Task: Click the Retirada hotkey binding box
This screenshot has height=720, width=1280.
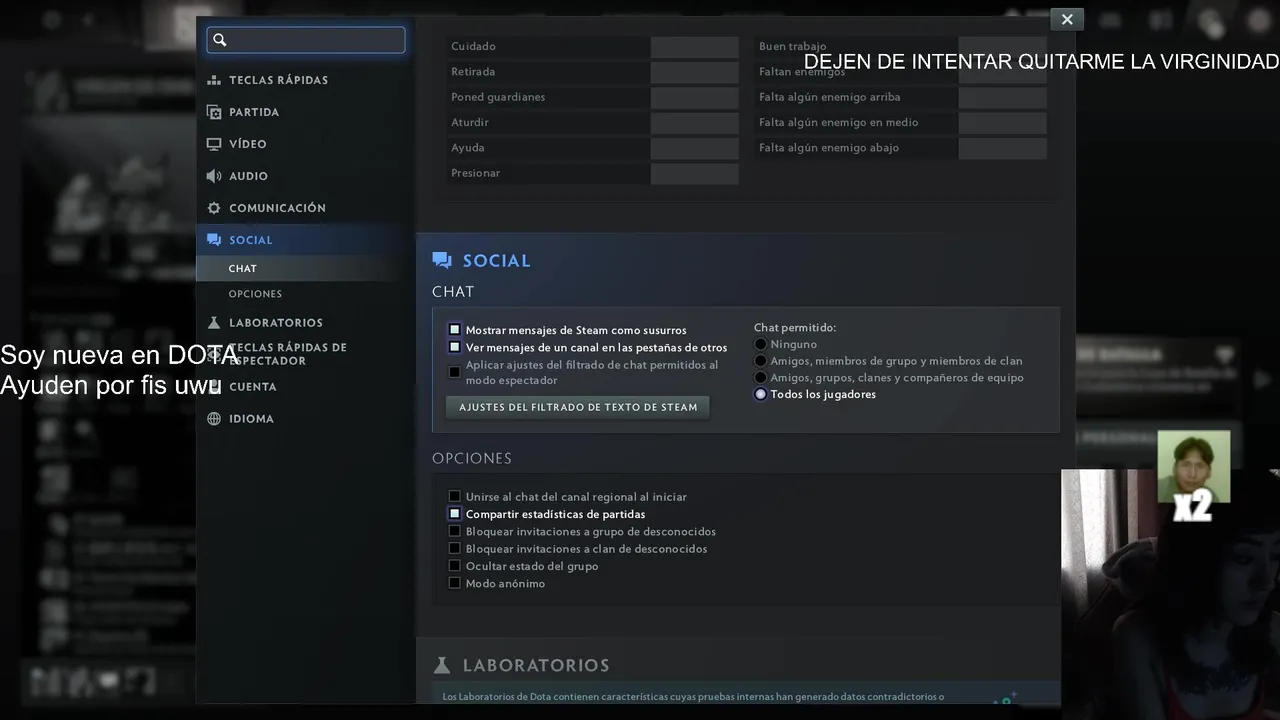Action: (694, 72)
